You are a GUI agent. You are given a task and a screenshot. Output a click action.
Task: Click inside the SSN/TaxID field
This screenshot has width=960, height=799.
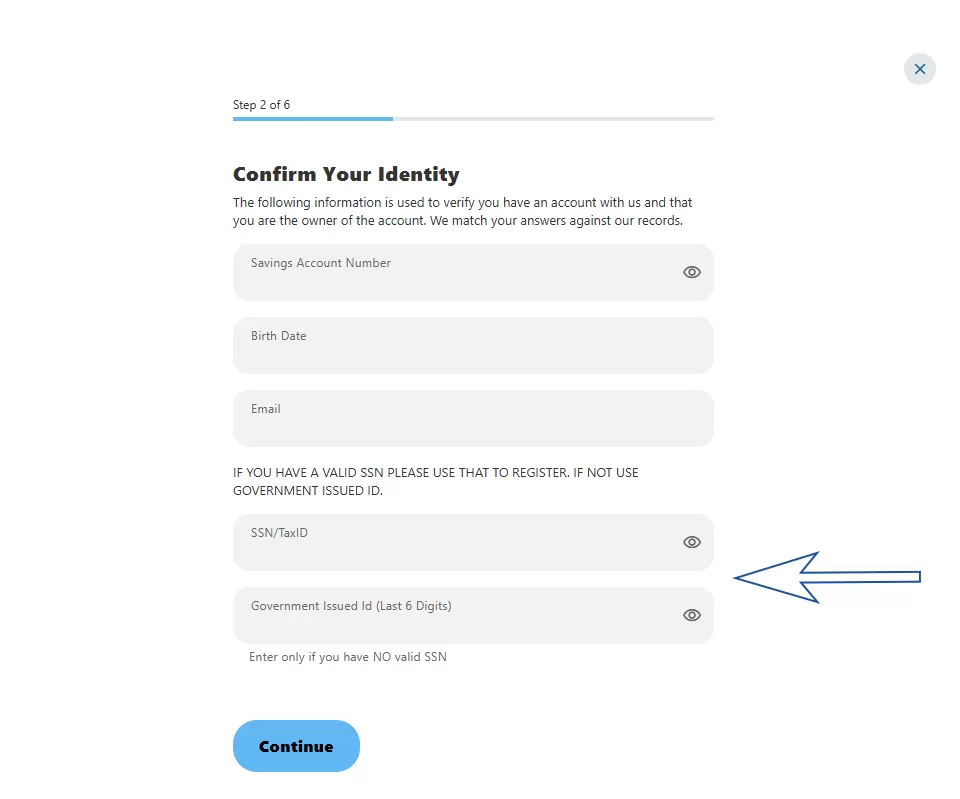(473, 542)
